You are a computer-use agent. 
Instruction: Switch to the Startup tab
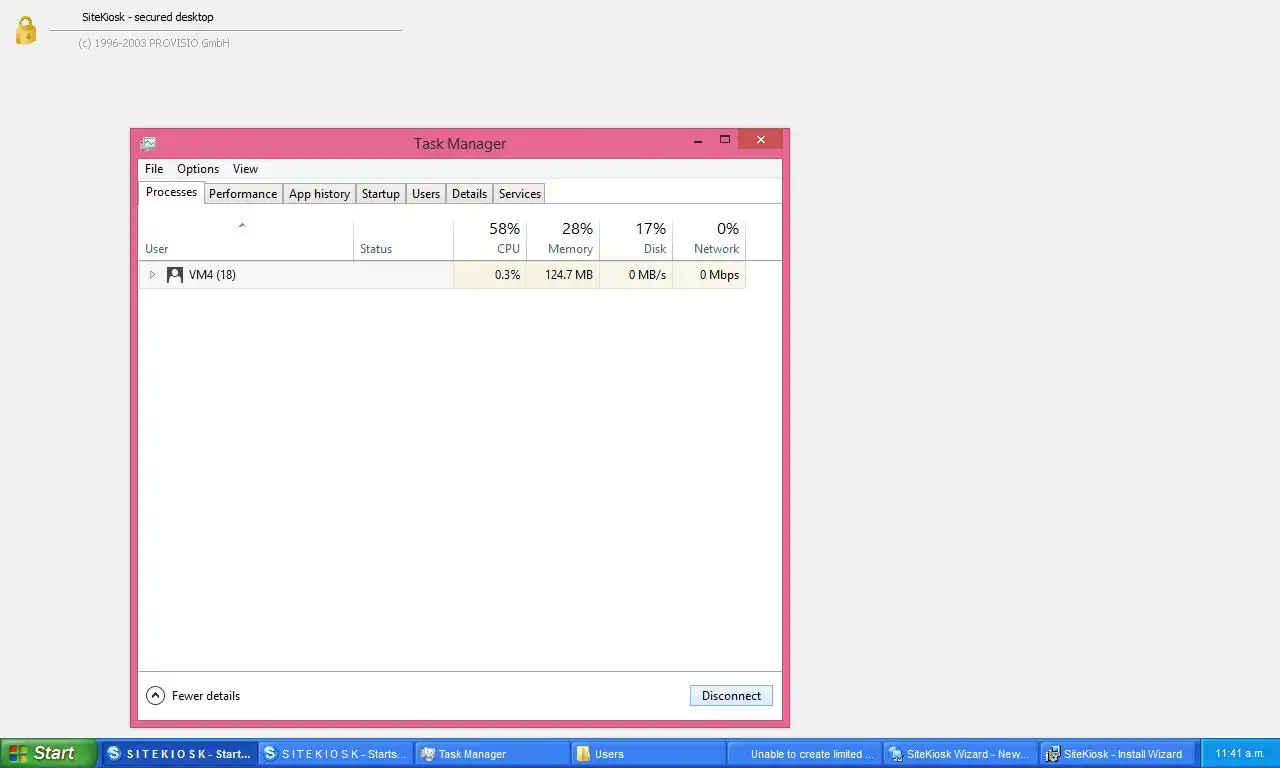click(x=380, y=194)
